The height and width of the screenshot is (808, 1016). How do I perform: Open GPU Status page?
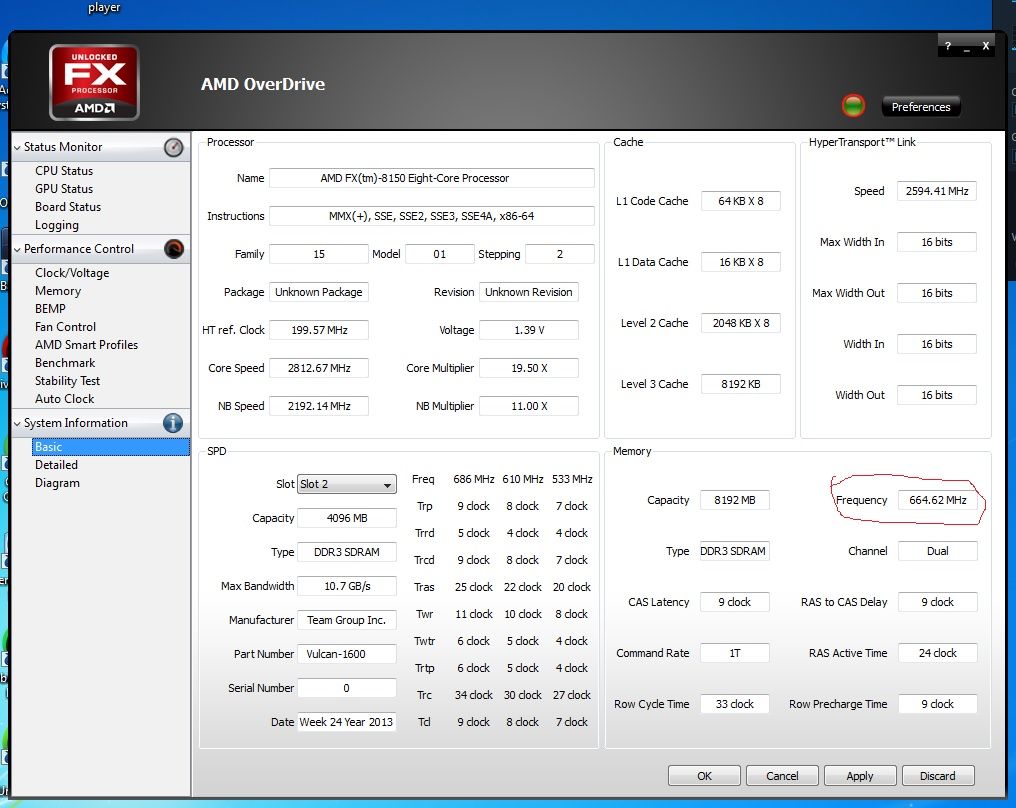[x=64, y=189]
